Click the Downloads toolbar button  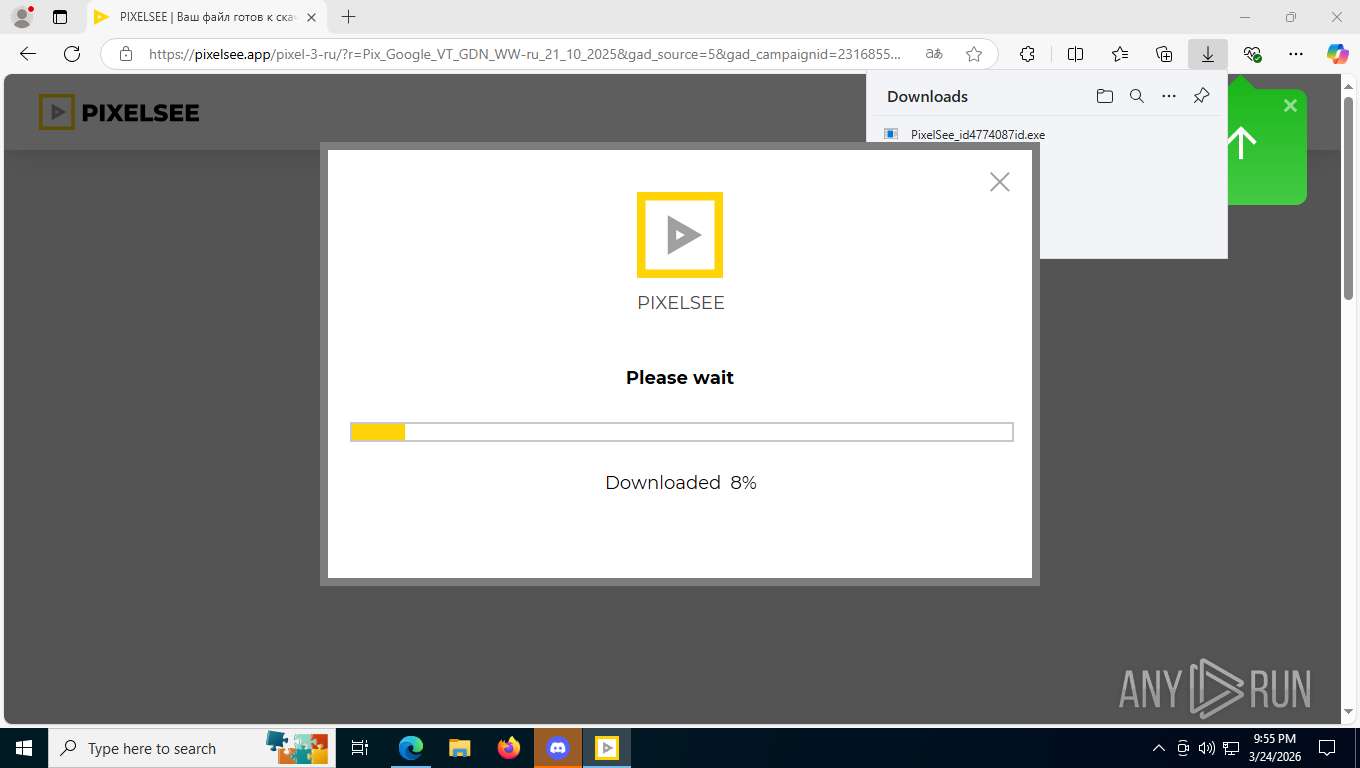click(x=1207, y=54)
